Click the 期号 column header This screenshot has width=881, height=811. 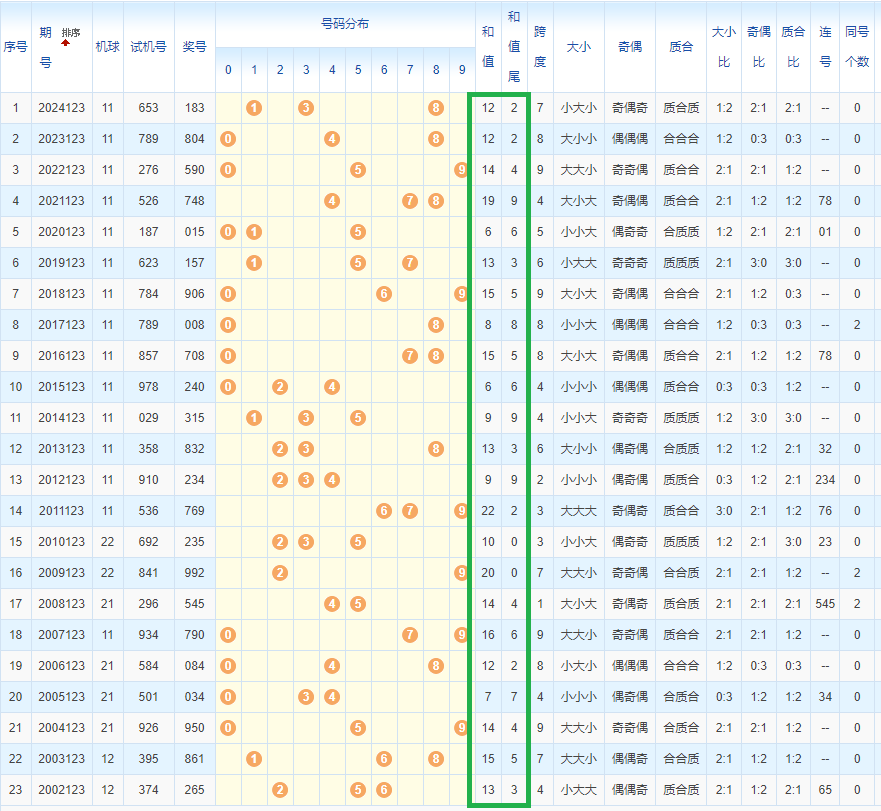pyautogui.click(x=46, y=47)
